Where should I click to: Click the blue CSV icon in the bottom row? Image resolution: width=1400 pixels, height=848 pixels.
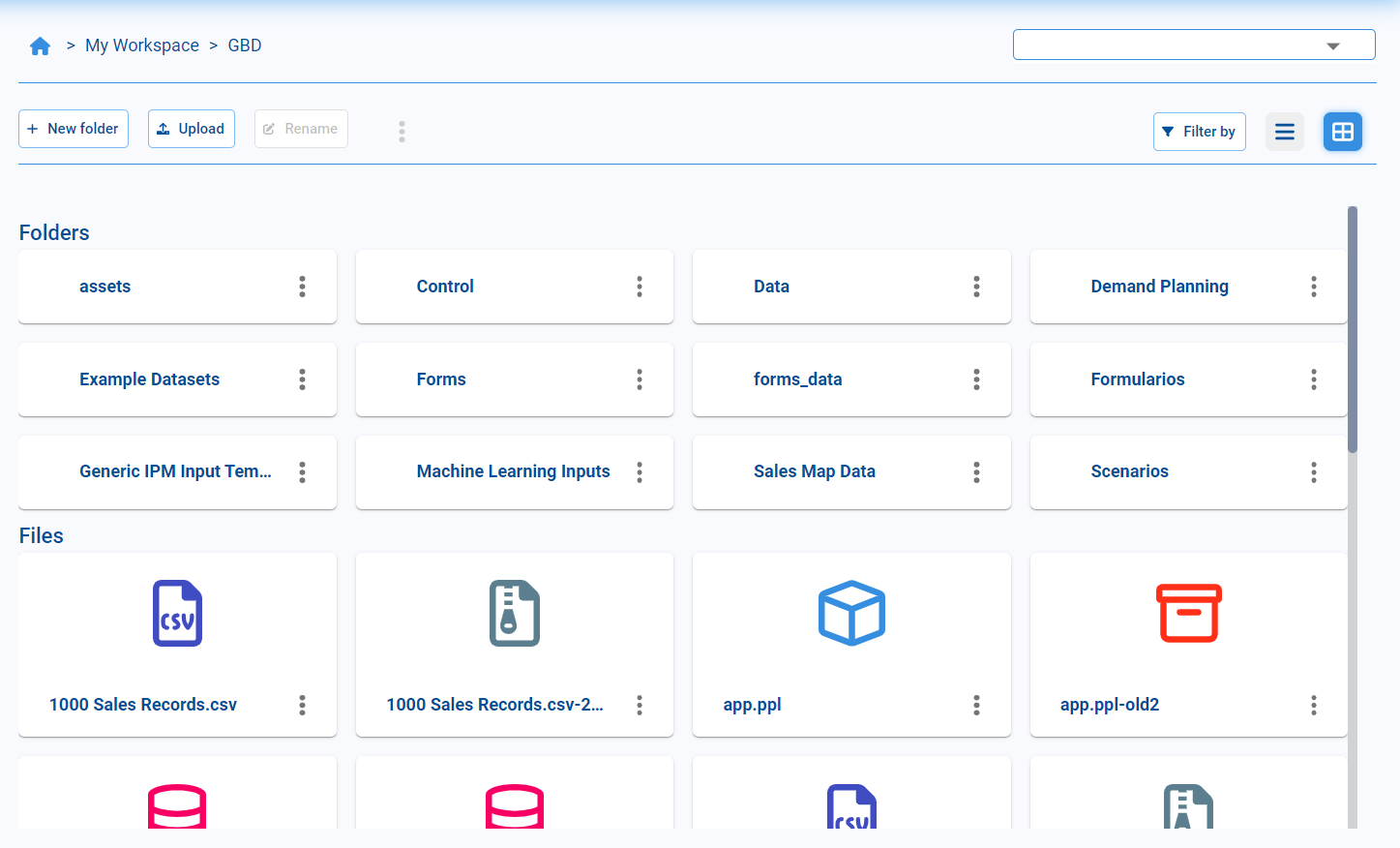(x=851, y=811)
